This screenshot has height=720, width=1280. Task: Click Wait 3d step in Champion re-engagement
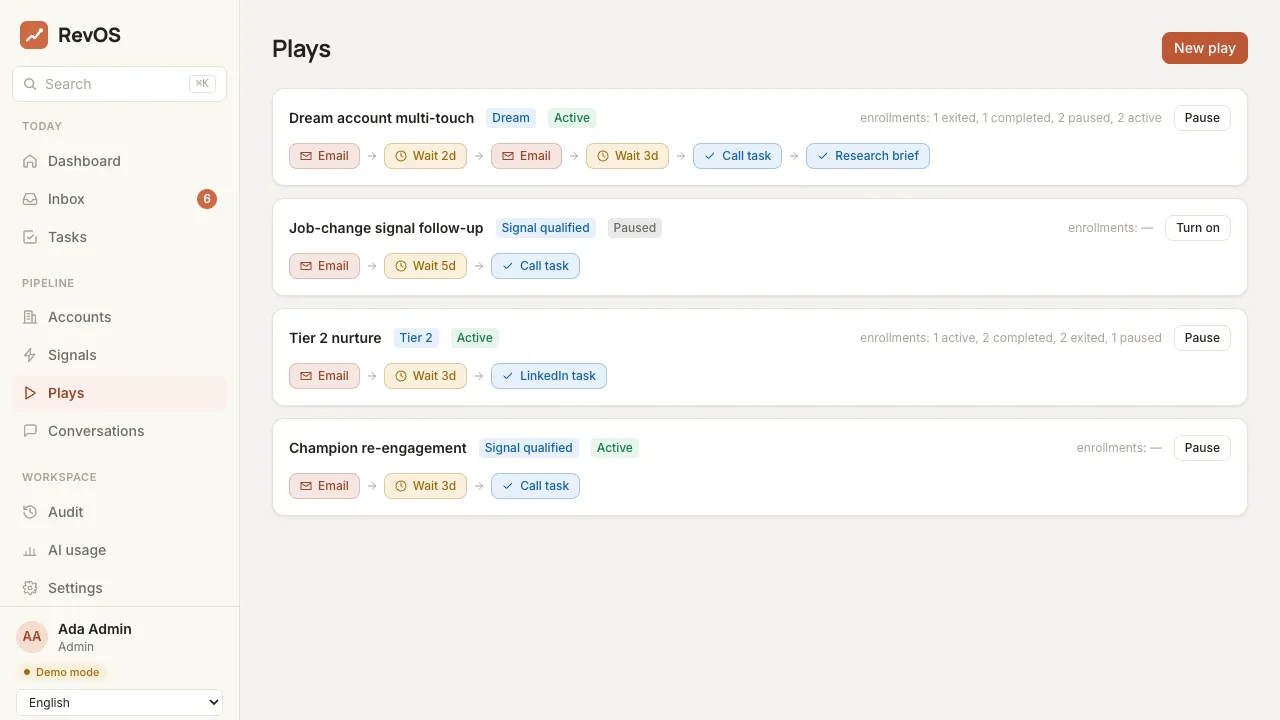425,486
